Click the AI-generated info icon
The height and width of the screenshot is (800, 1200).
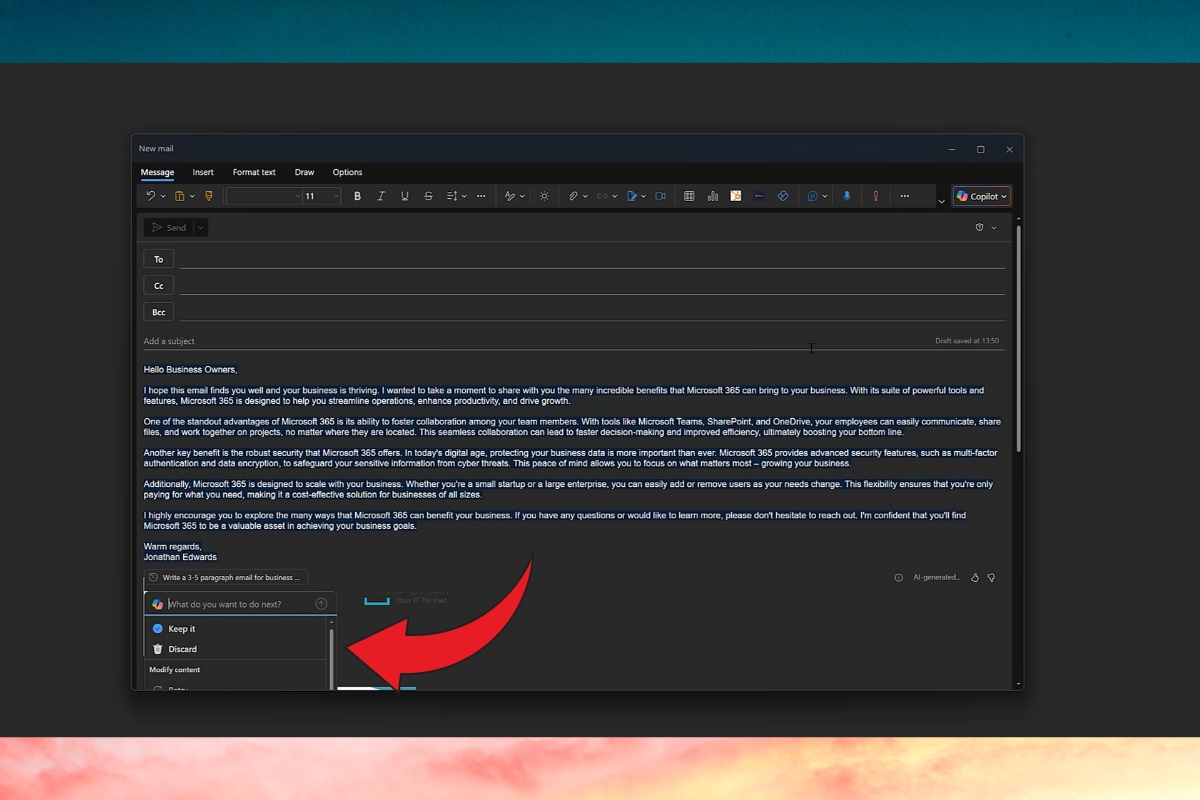click(x=898, y=578)
